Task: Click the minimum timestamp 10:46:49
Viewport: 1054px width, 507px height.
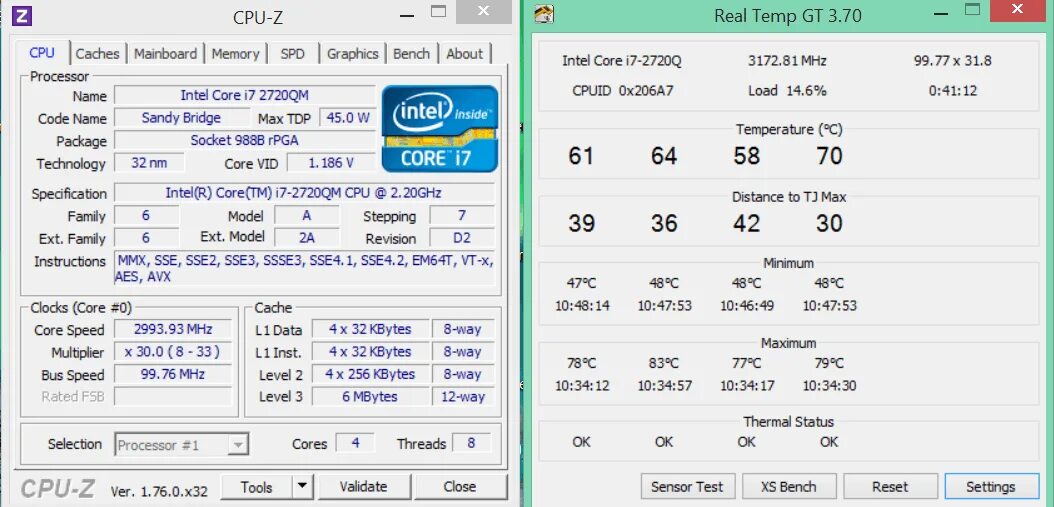Action: pos(747,306)
